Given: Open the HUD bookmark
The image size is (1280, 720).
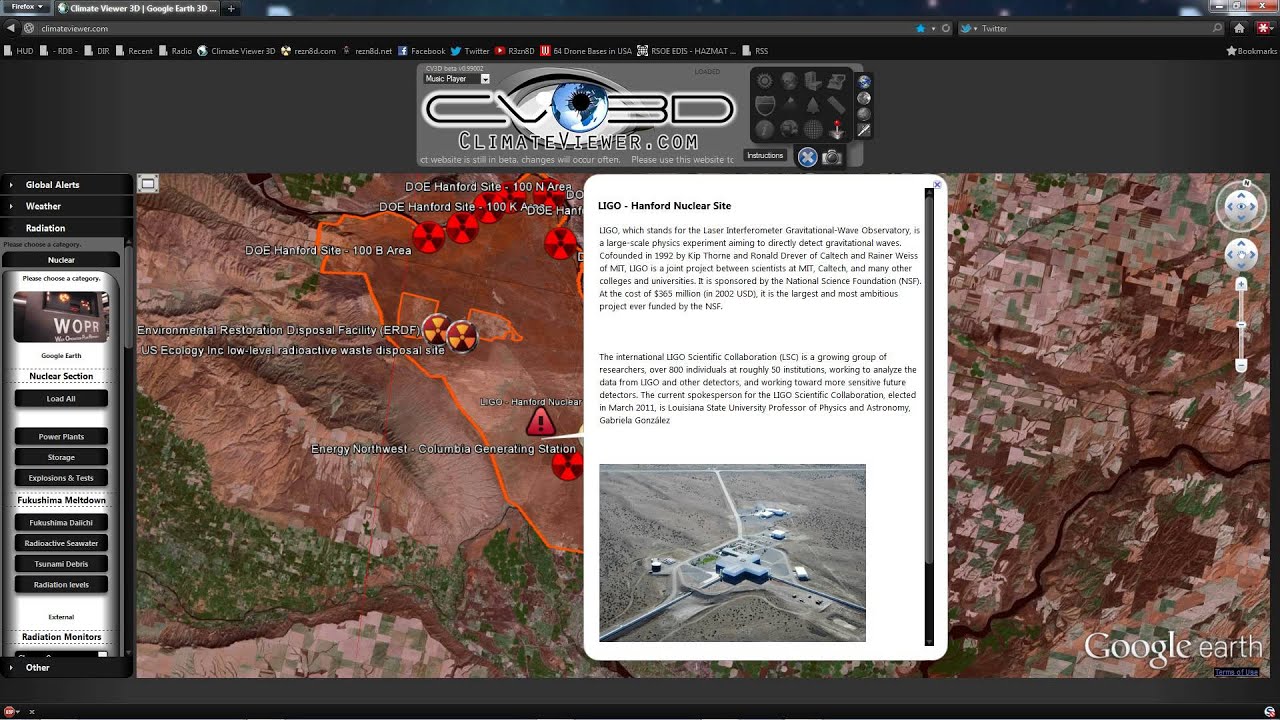Looking at the screenshot, I should 19,51.
